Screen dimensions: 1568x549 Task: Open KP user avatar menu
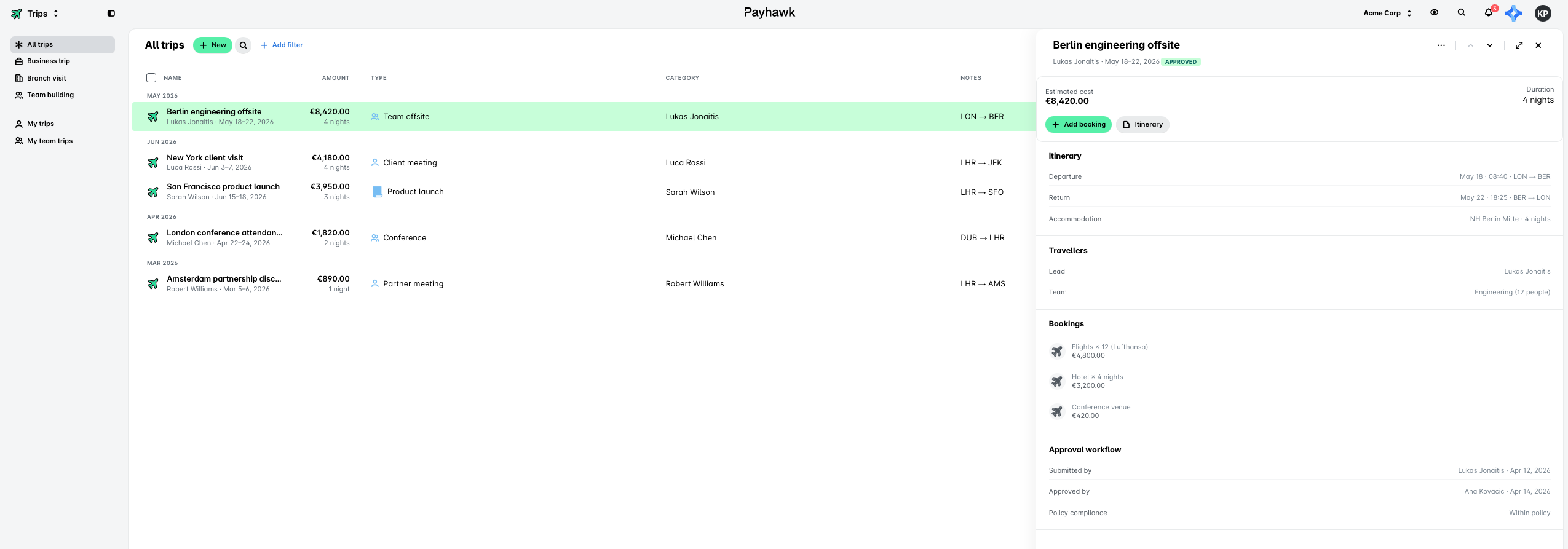point(1543,14)
